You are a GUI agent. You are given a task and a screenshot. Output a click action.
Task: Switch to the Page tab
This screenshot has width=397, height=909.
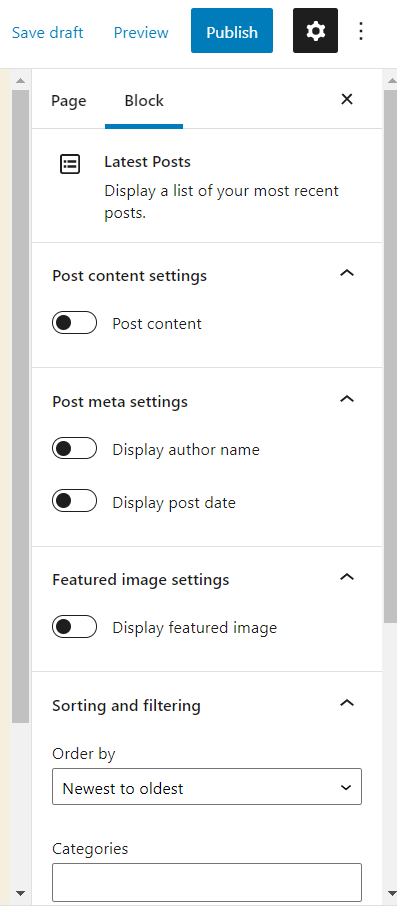coord(68,101)
